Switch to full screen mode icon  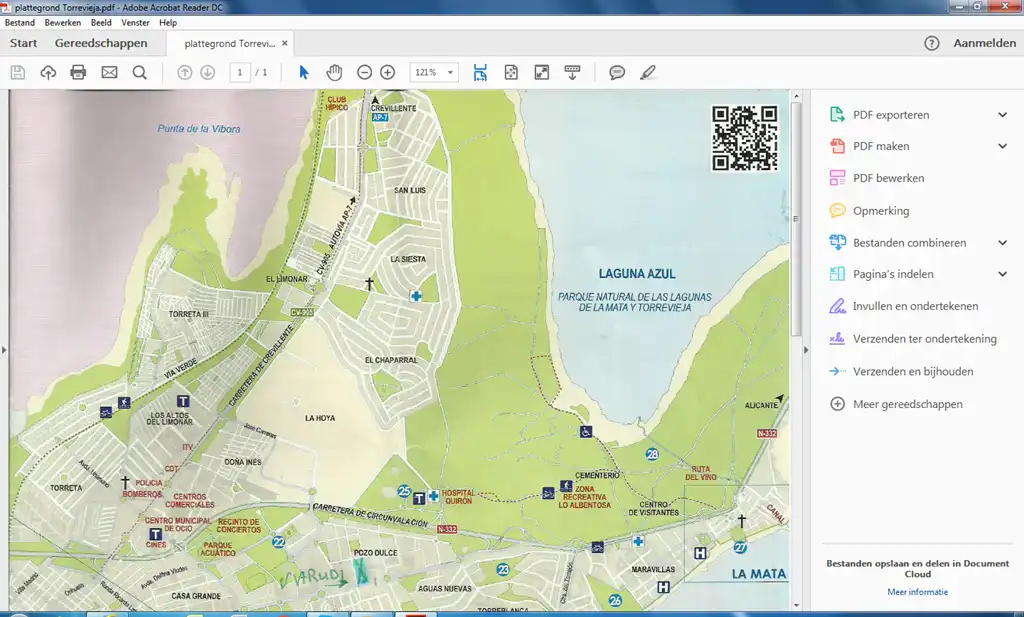[x=541, y=72]
